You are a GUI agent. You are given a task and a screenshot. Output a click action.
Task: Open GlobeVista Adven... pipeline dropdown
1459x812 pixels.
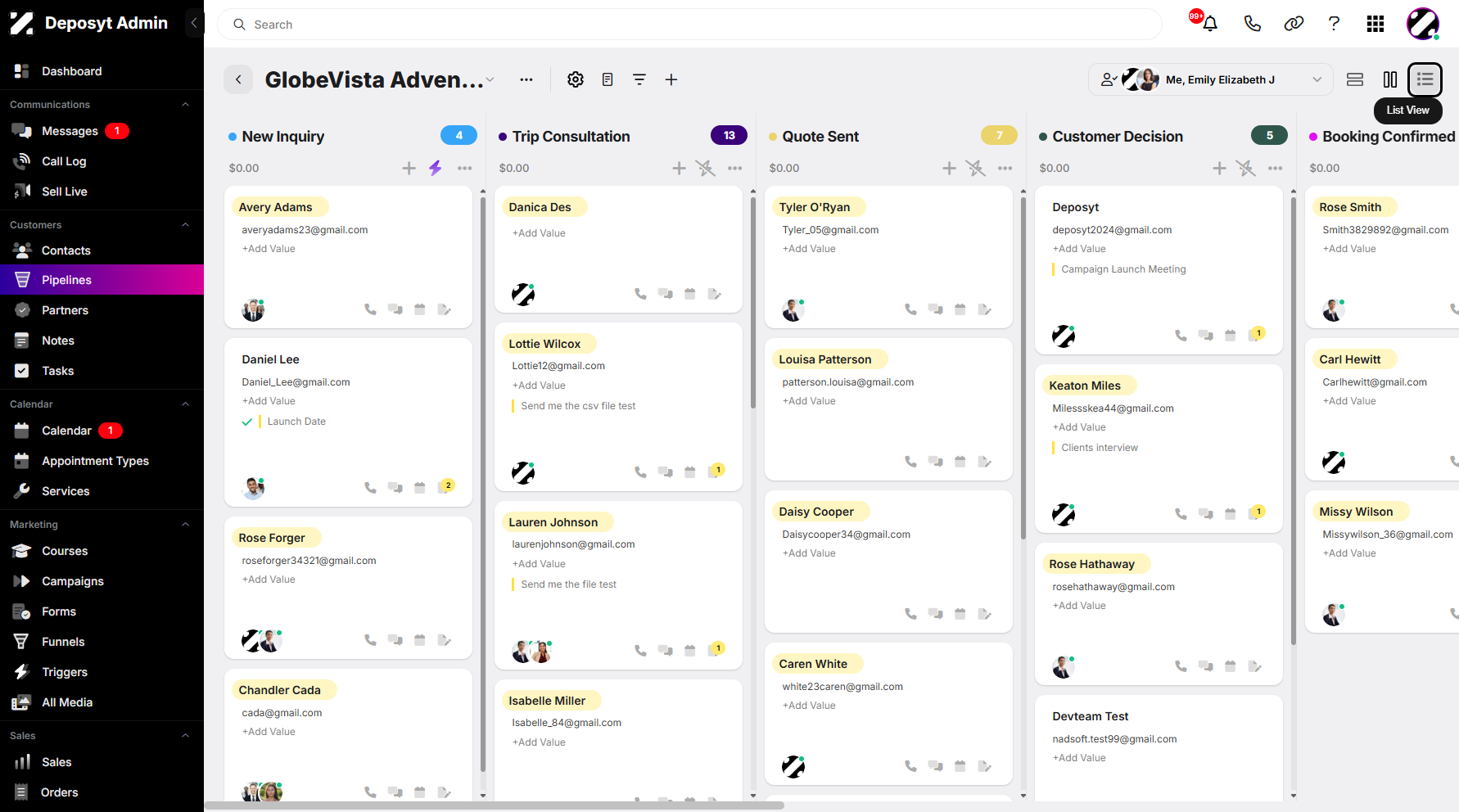tap(490, 79)
